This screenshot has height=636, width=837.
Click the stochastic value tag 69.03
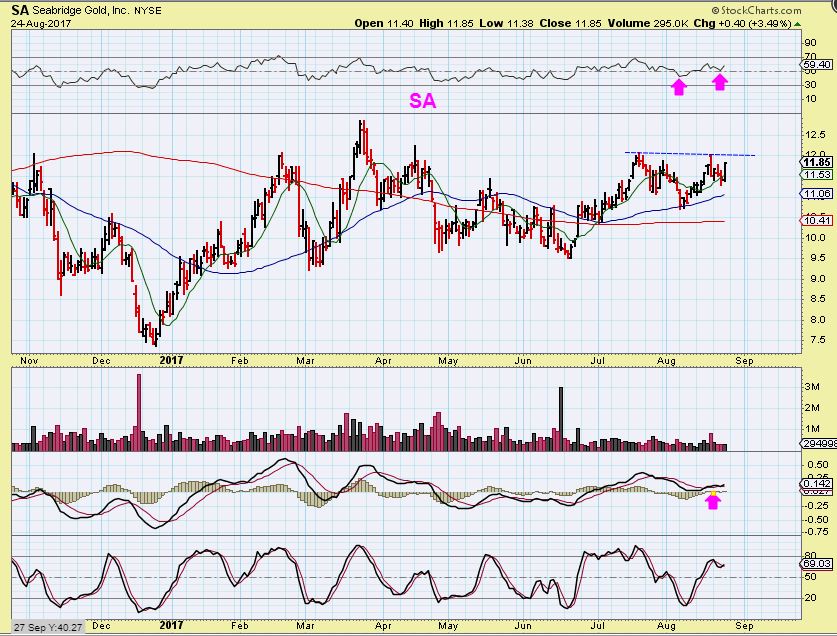click(817, 563)
